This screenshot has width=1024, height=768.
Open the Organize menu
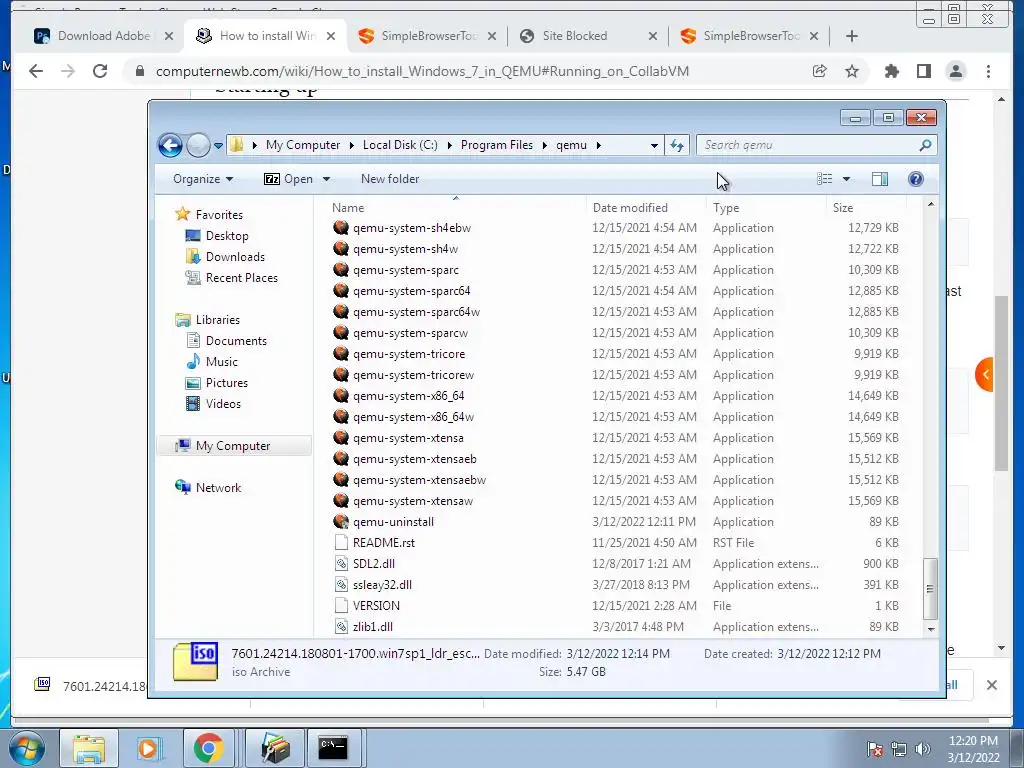coord(202,179)
